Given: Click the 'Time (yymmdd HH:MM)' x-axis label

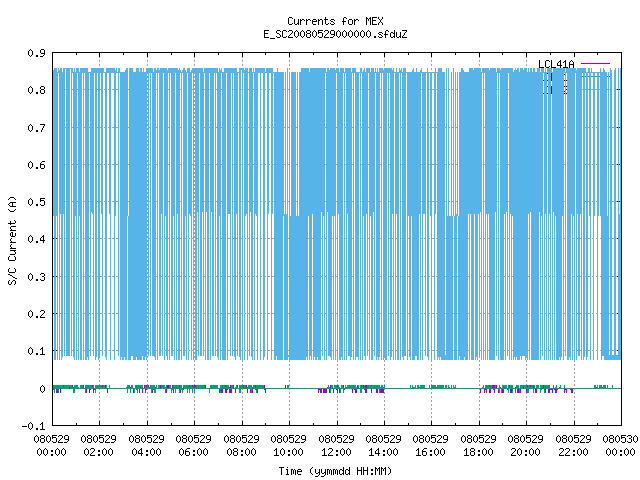Looking at the screenshot, I should click(335, 471).
